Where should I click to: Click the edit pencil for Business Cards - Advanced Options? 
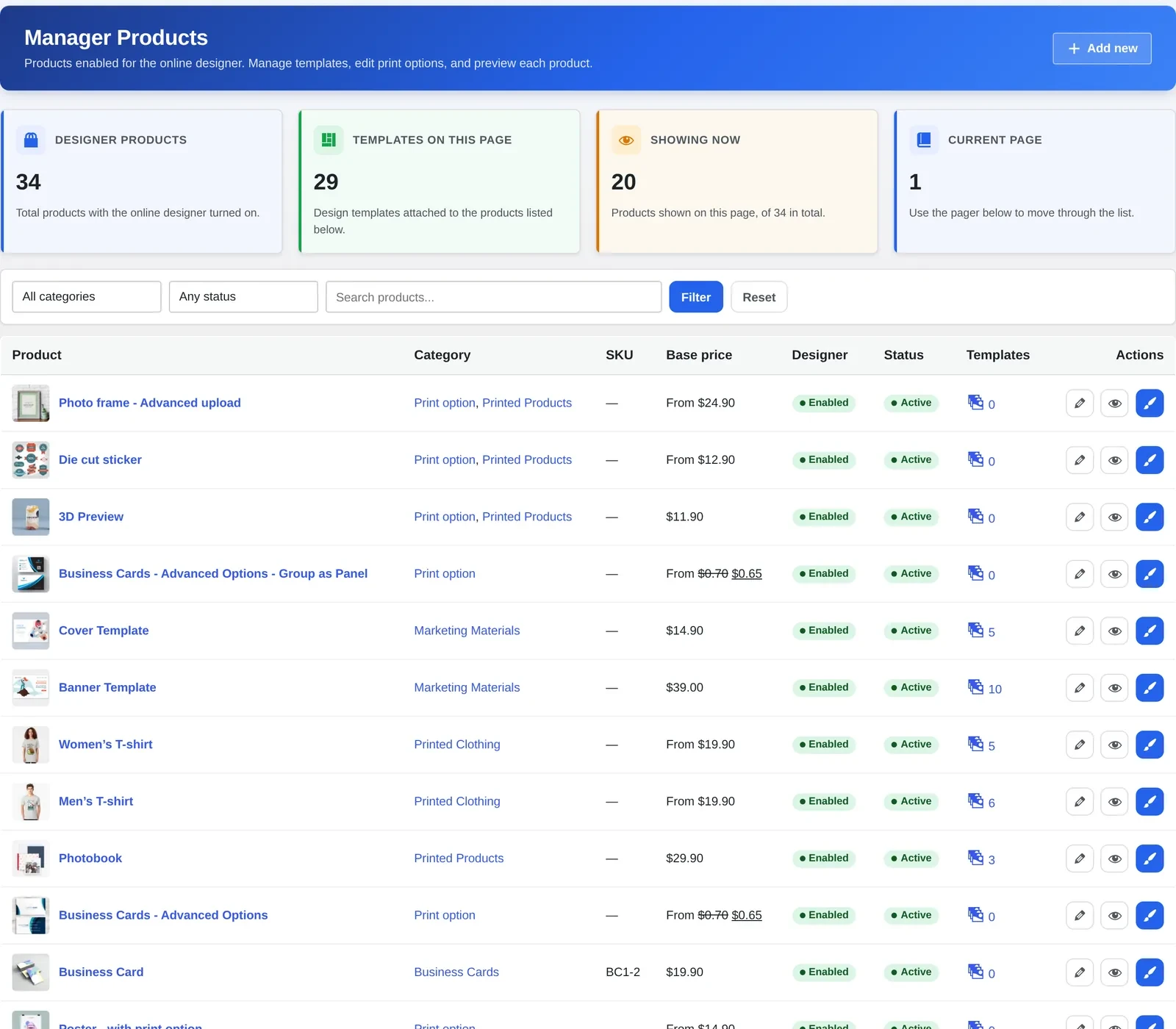click(1080, 916)
